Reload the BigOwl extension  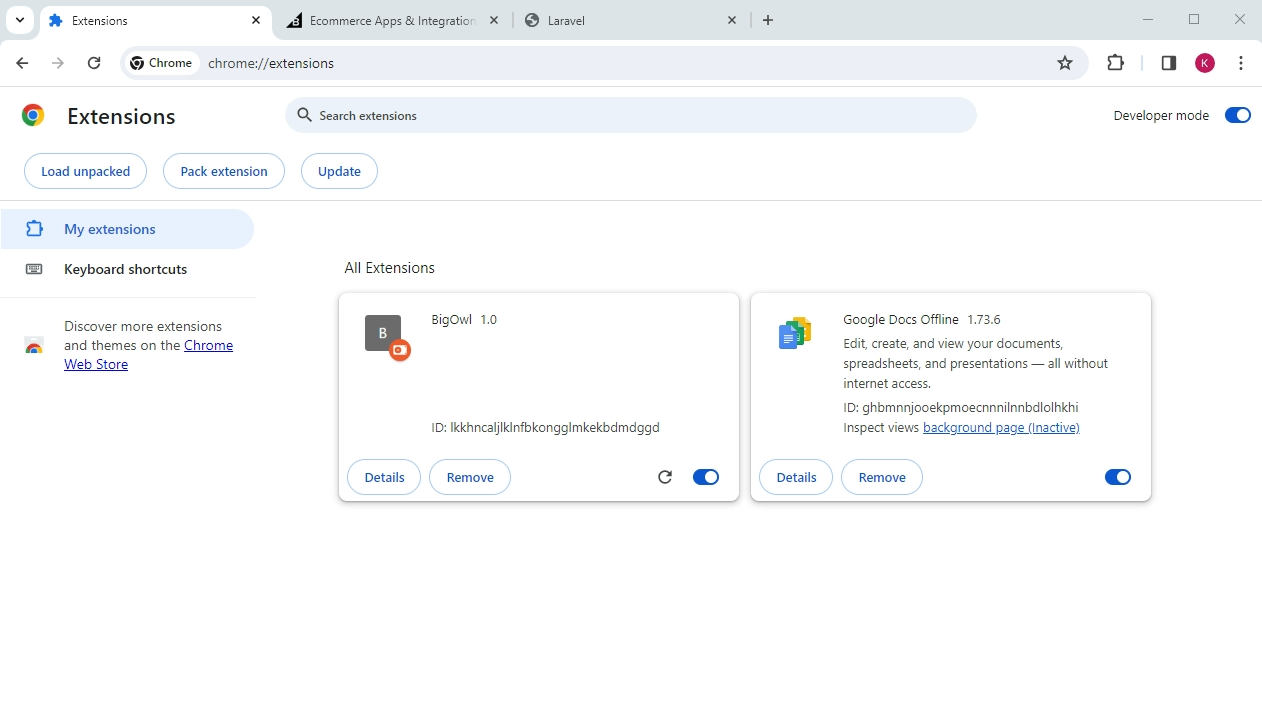tap(665, 477)
